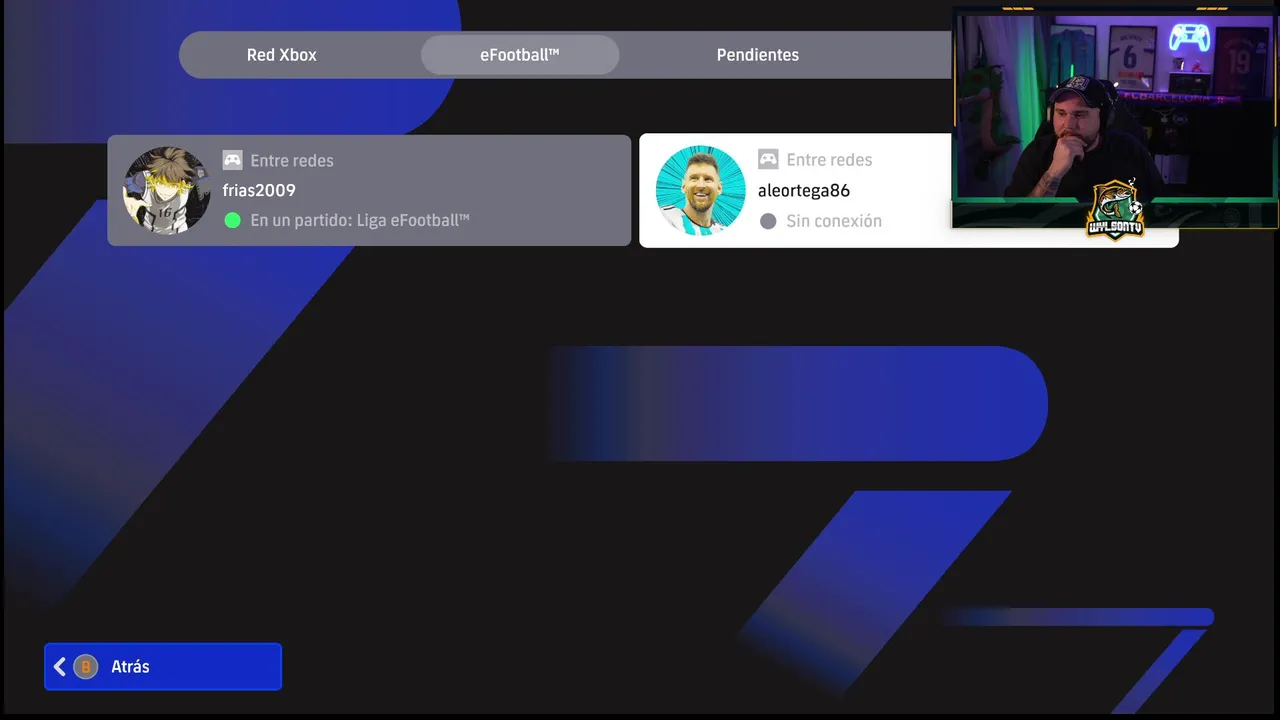The height and width of the screenshot is (720, 1280).
Task: Go back with the Atrás button
Action: click(x=163, y=666)
